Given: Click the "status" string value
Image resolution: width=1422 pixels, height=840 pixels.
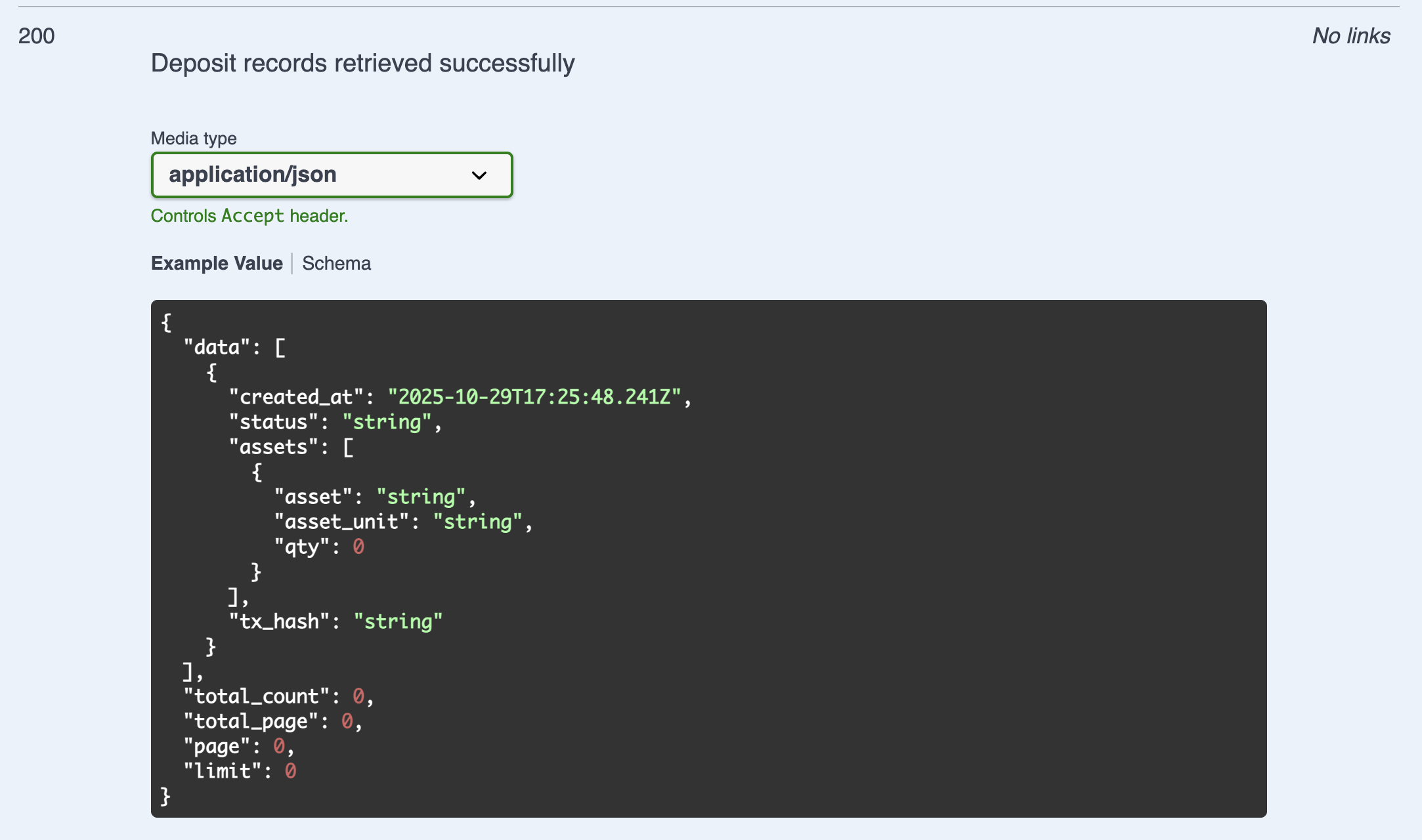Looking at the screenshot, I should (387, 422).
